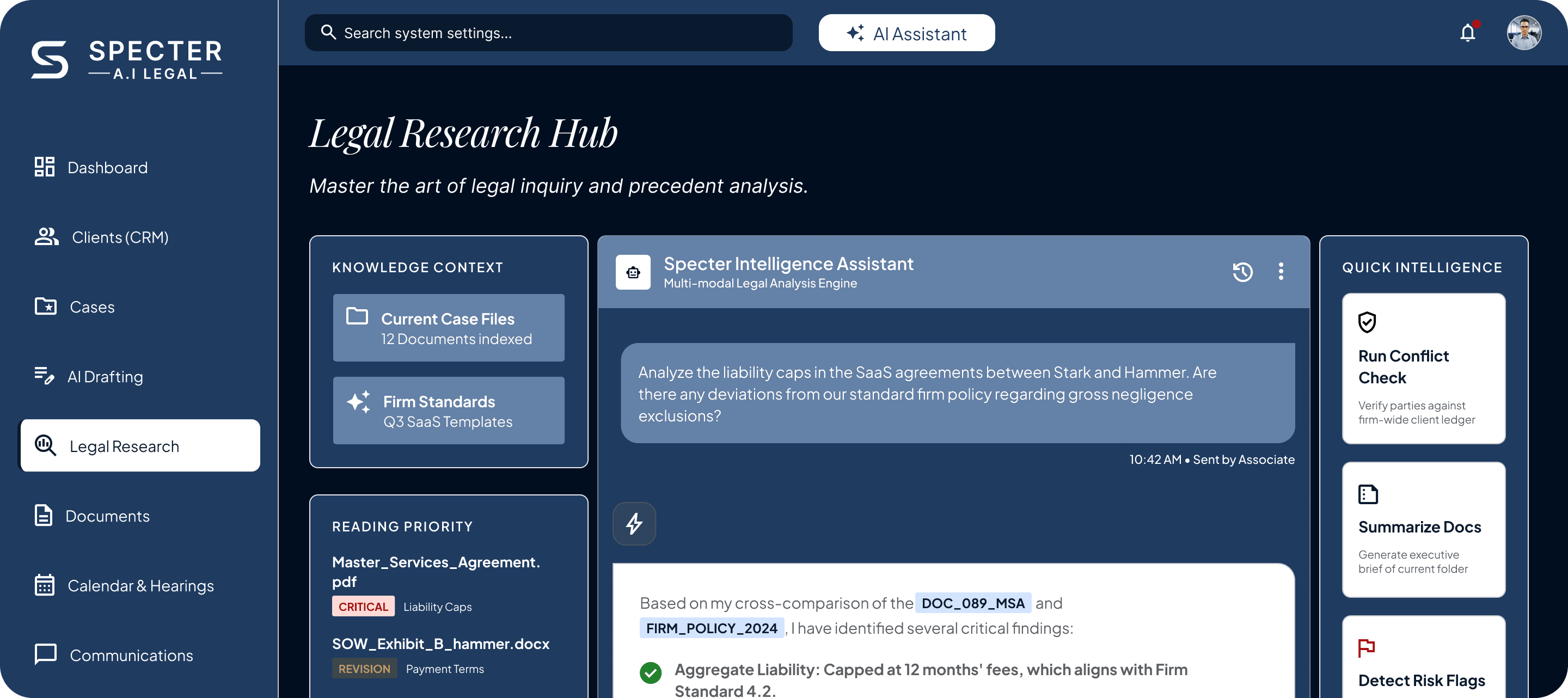Click the Cases starred-folder icon
The width and height of the screenshot is (1568, 698).
(x=46, y=305)
